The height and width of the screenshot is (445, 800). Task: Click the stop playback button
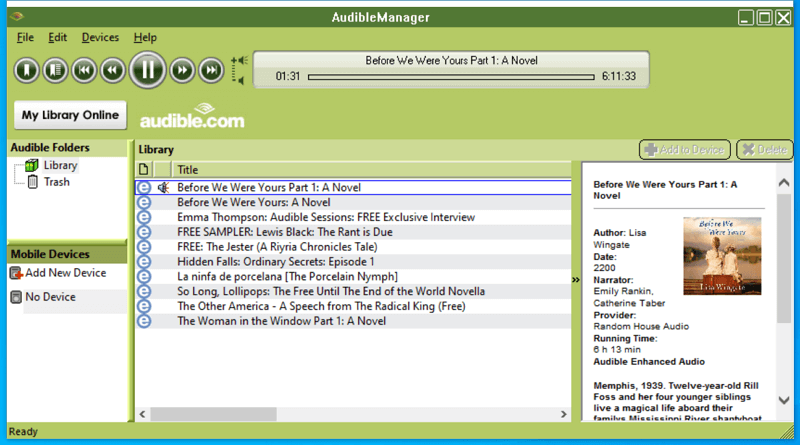26,70
